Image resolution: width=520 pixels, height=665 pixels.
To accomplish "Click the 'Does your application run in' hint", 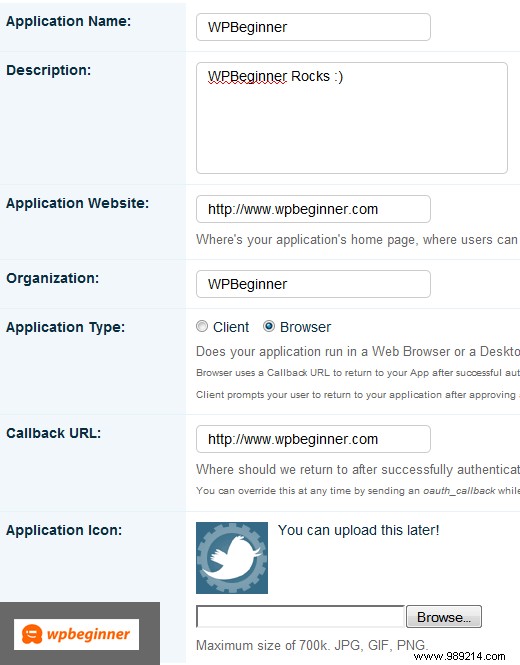I will tap(358, 352).
